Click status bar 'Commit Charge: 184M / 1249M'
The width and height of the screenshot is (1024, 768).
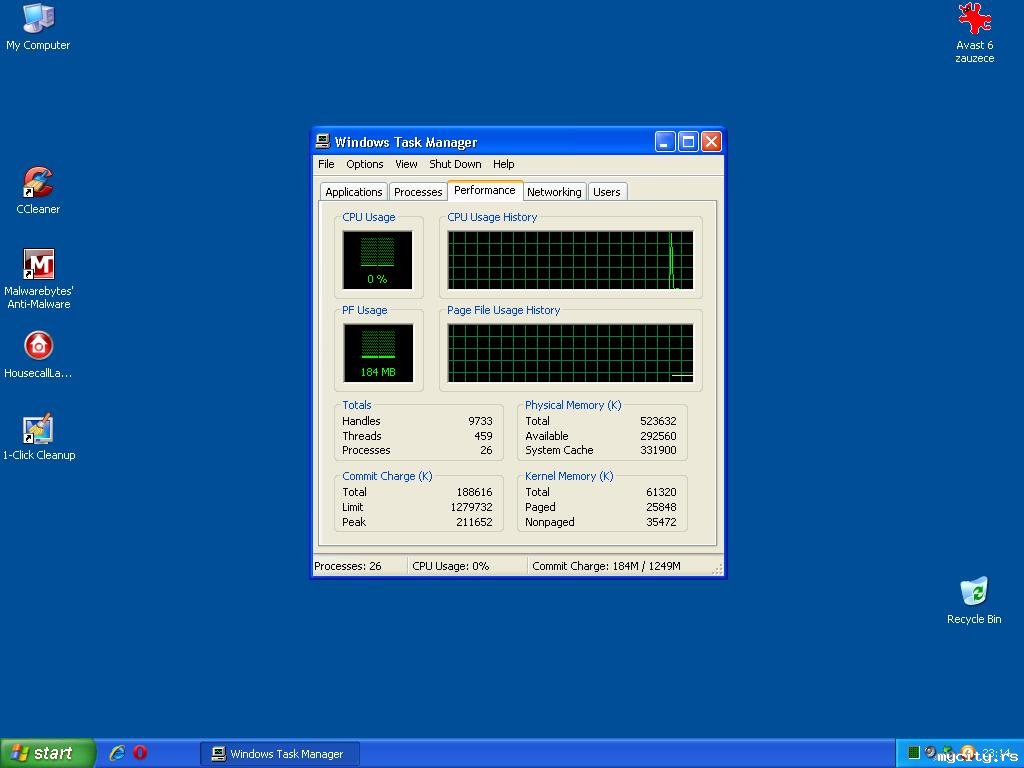pyautogui.click(x=606, y=566)
